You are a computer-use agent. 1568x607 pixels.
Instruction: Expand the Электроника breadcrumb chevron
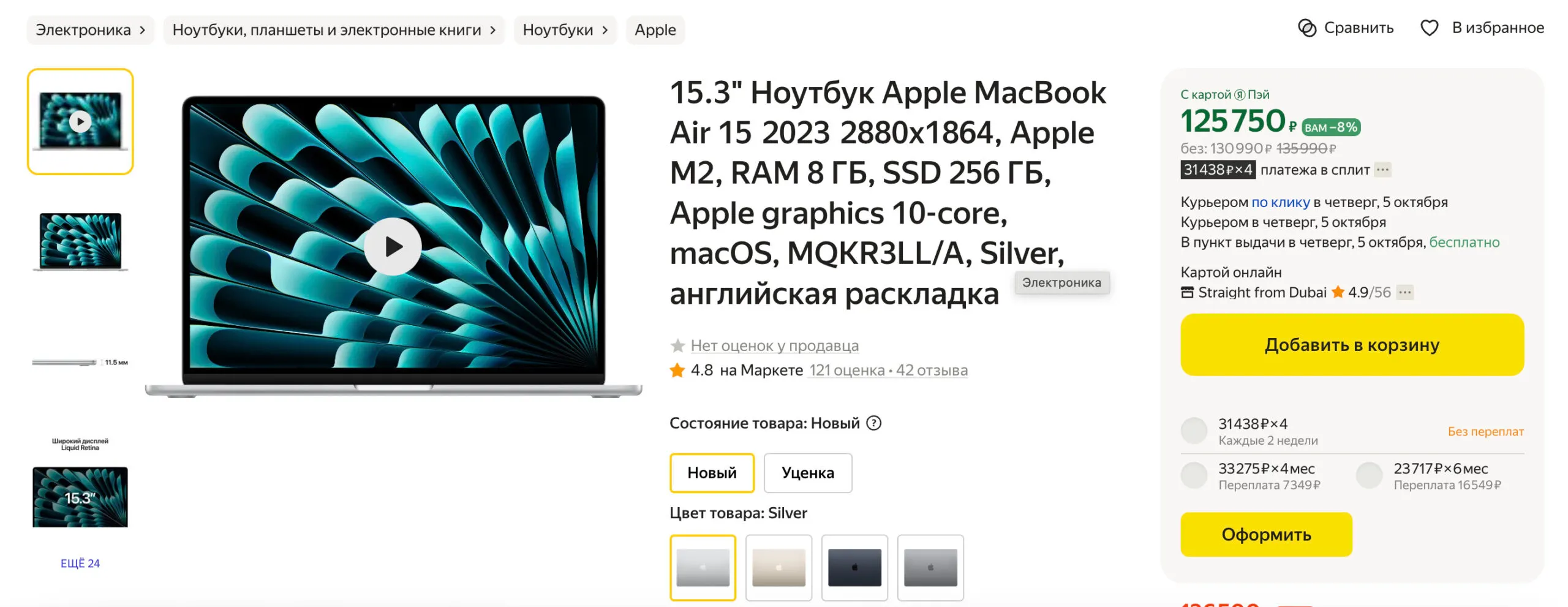click(x=142, y=30)
